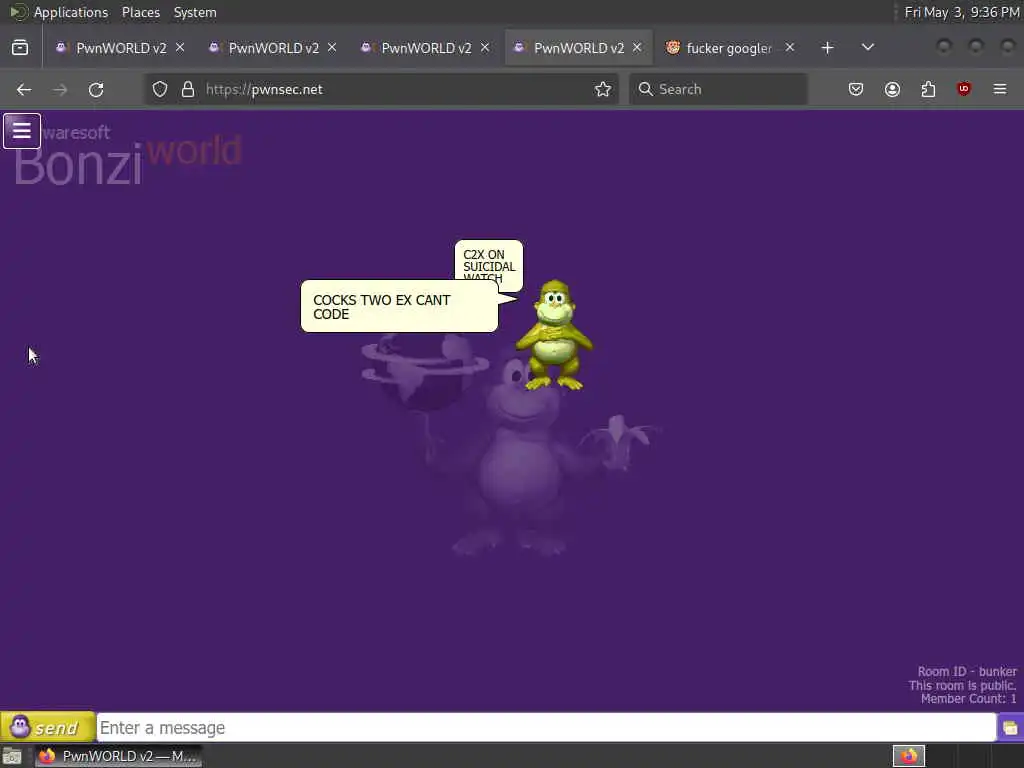Viewport: 1024px width, 768px height.
Task: Click the Enter a message field
Action: [x=546, y=728]
